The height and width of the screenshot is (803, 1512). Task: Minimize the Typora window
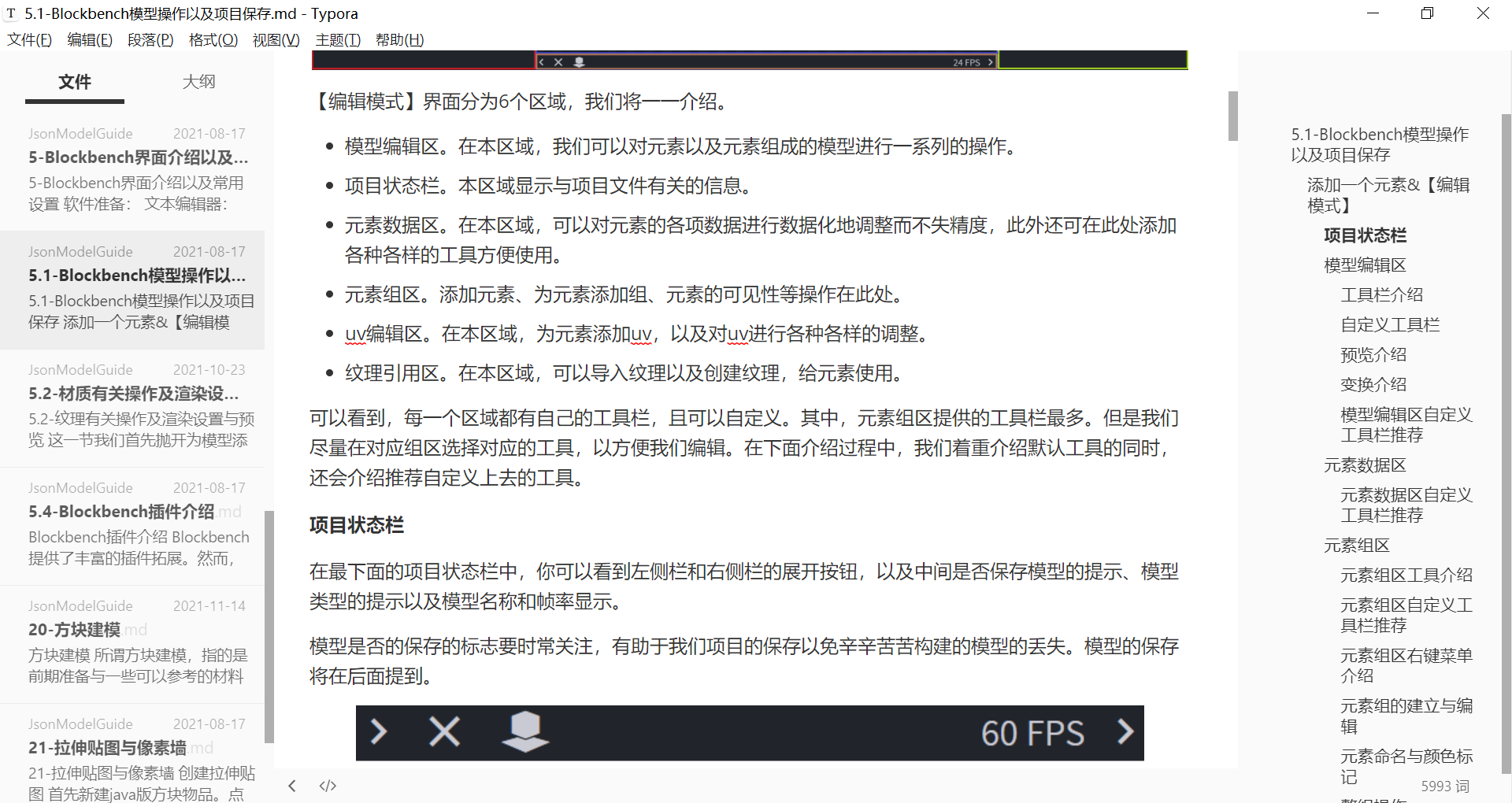pos(1373,13)
